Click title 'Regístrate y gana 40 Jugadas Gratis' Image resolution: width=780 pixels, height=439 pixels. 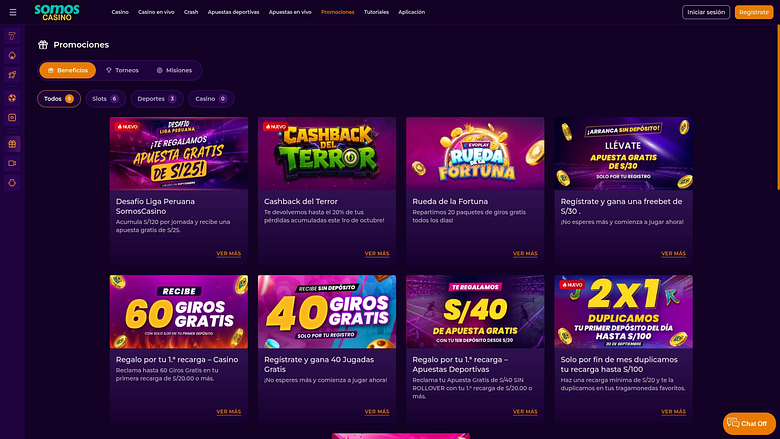click(319, 364)
